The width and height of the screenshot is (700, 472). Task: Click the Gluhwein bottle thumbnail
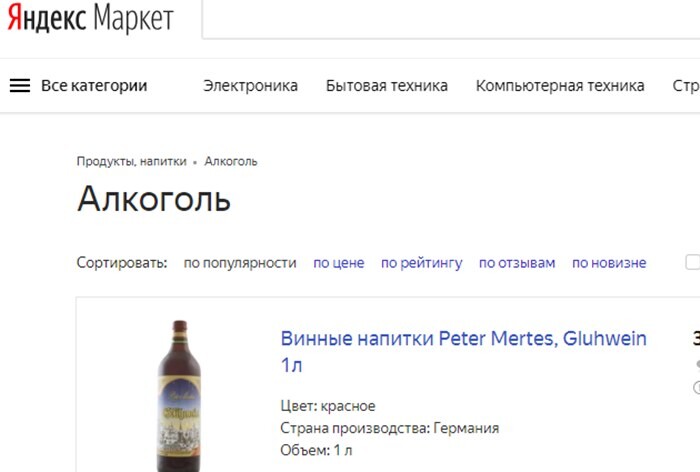(179, 395)
